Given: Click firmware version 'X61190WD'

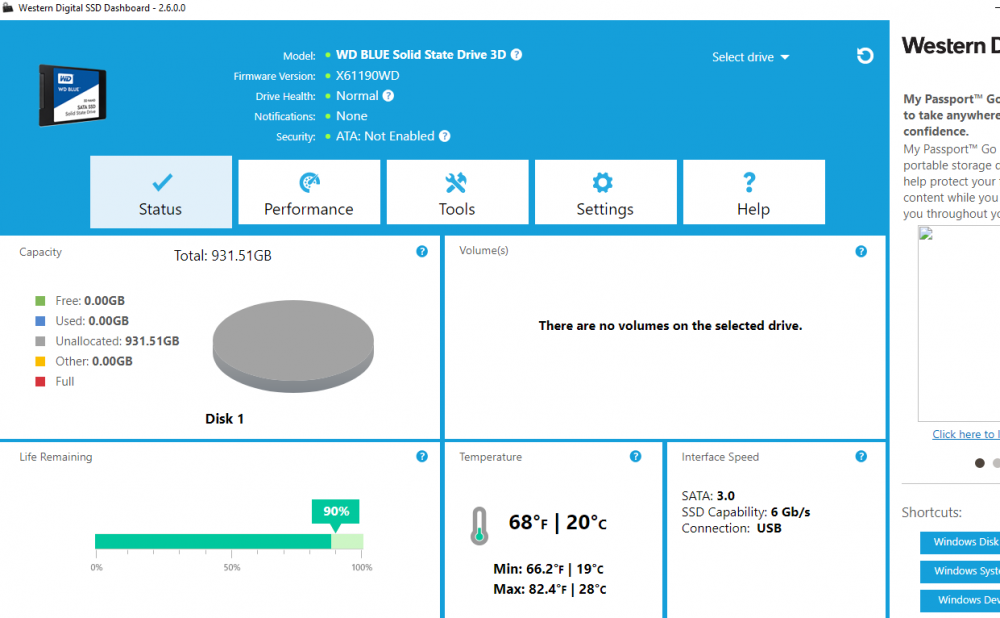Looking at the screenshot, I should pyautogui.click(x=367, y=76).
